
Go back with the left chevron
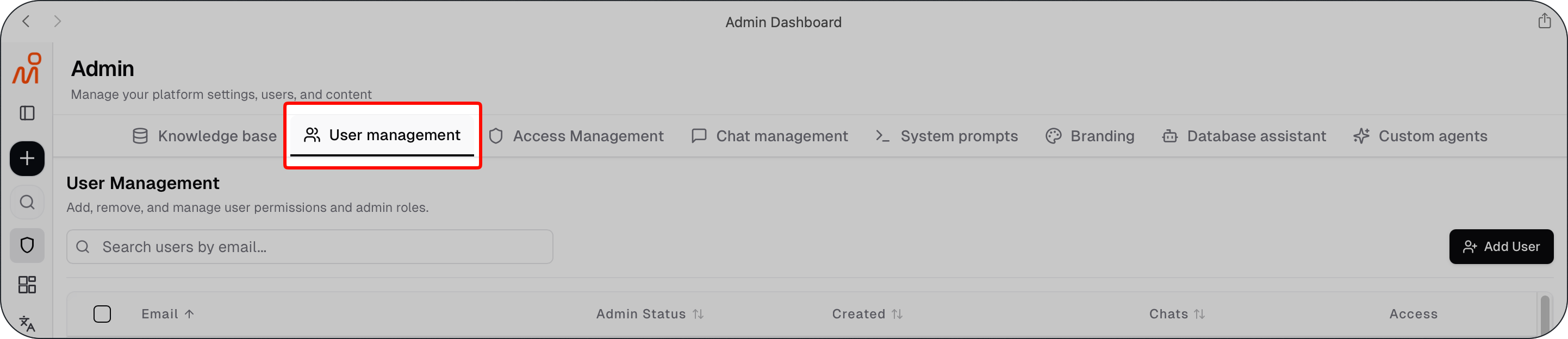pyautogui.click(x=26, y=21)
